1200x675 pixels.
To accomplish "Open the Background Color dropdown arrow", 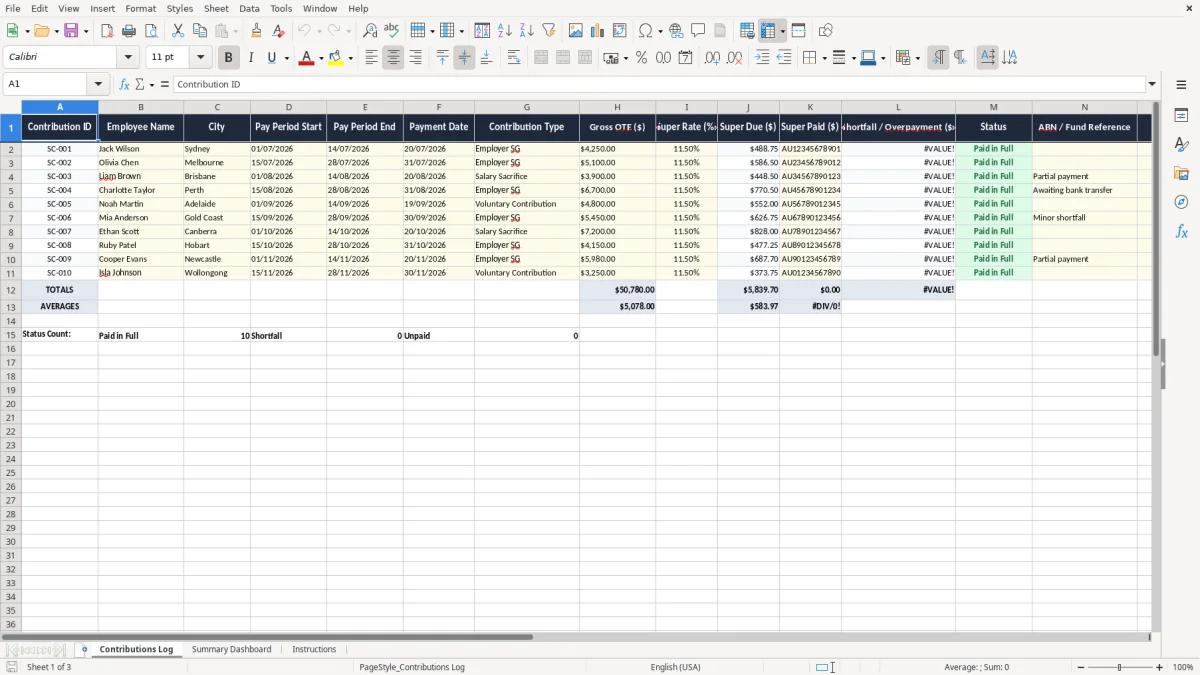I will pyautogui.click(x=350, y=58).
